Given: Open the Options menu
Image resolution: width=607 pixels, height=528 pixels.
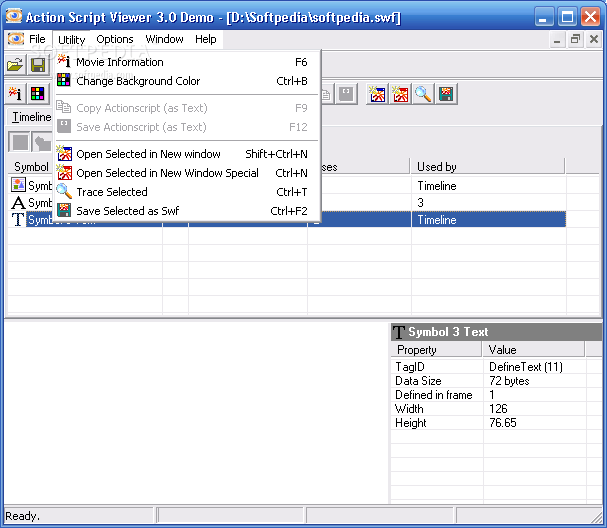Looking at the screenshot, I should (x=115, y=39).
